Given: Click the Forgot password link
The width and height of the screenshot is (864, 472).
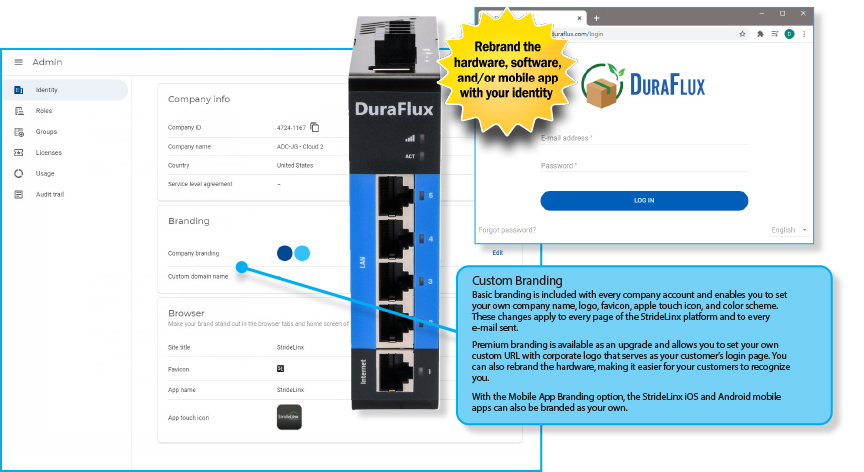Looking at the screenshot, I should tap(507, 230).
